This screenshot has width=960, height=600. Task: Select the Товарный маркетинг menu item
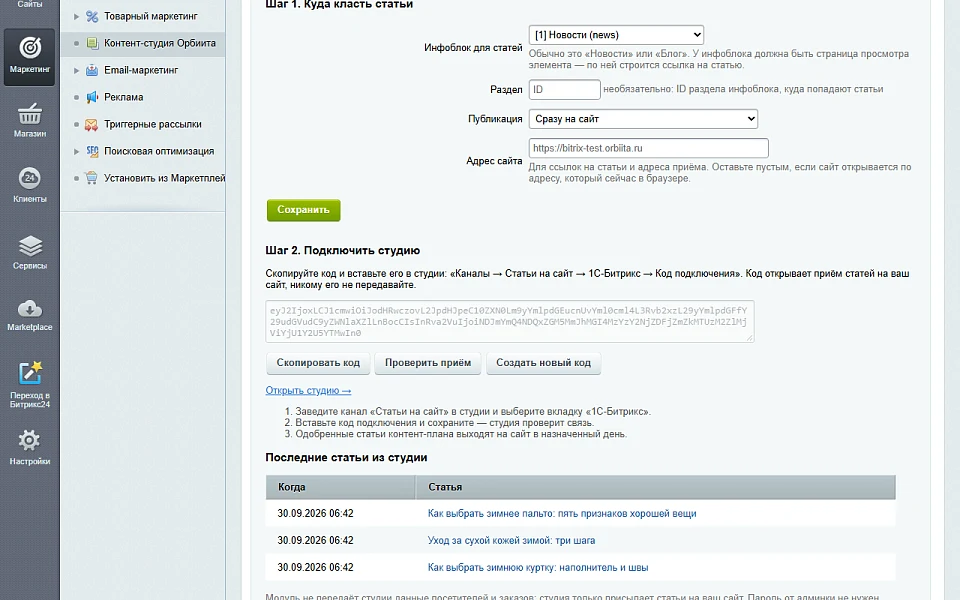coord(151,17)
